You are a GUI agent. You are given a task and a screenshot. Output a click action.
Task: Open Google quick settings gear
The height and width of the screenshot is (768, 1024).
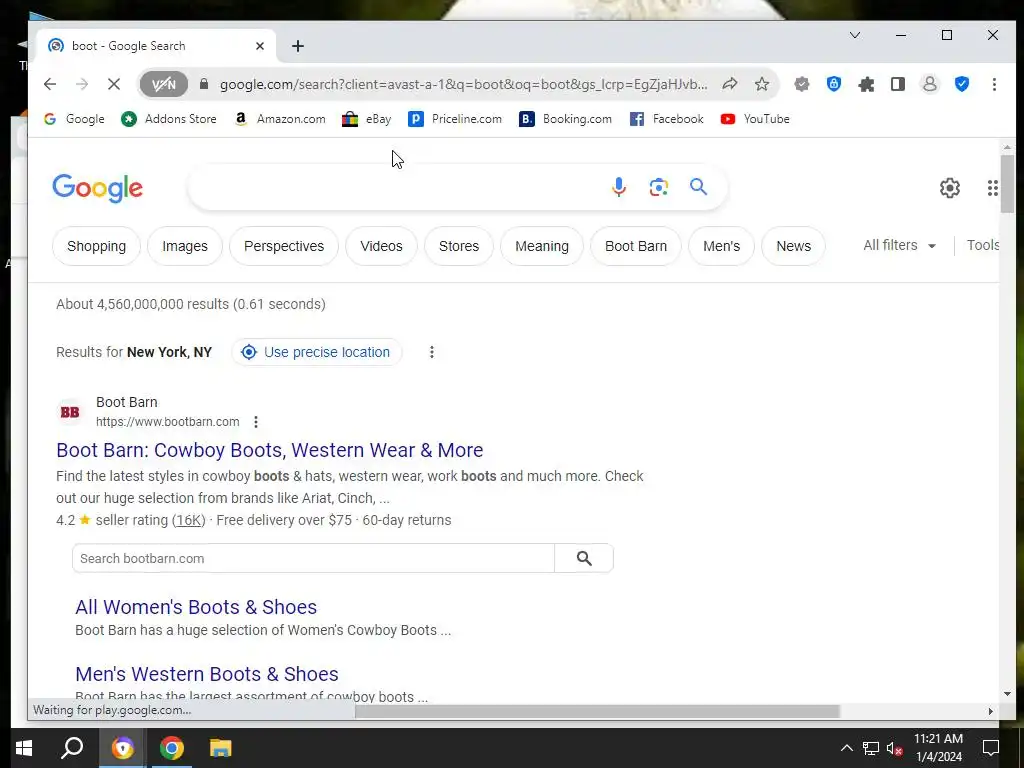950,188
